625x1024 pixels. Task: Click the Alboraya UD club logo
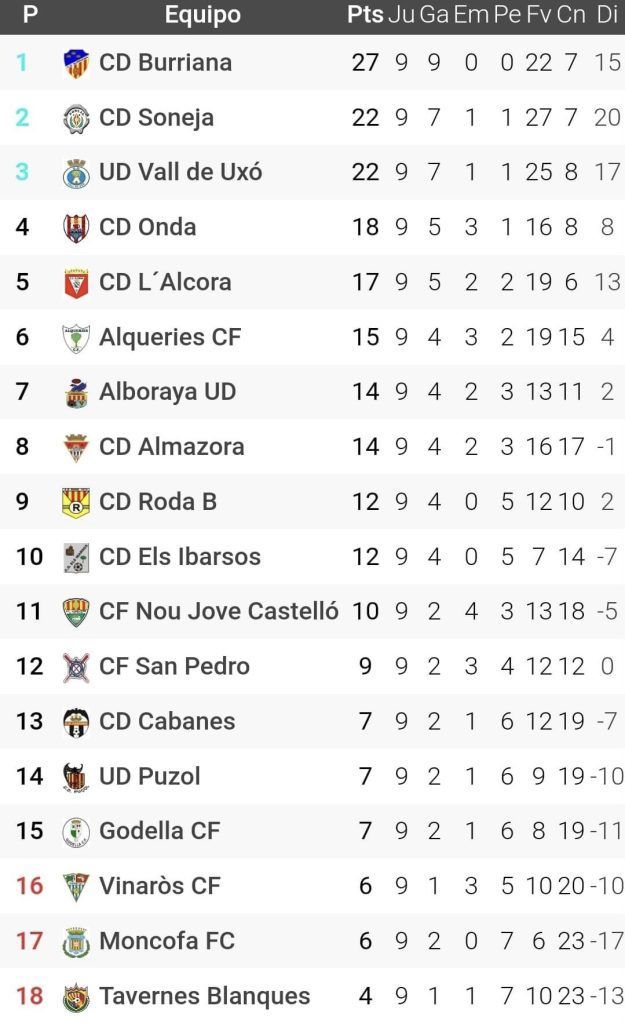pyautogui.click(x=76, y=392)
